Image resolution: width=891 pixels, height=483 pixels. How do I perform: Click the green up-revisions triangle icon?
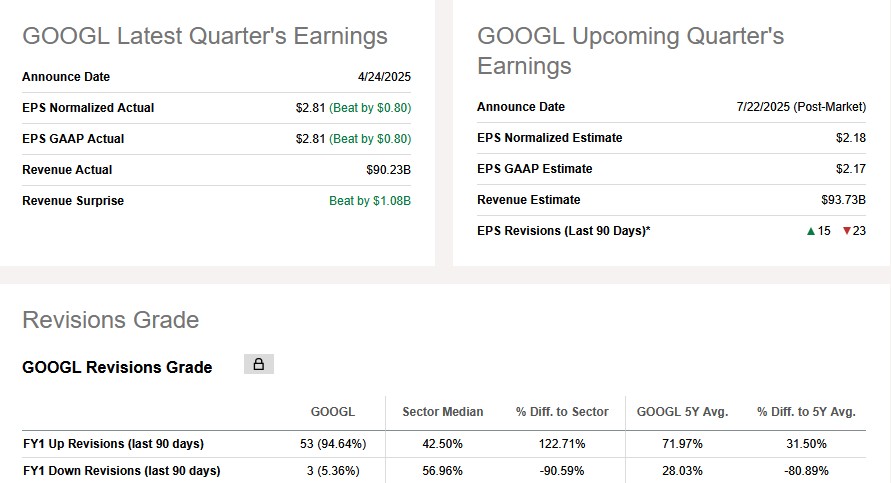click(811, 232)
